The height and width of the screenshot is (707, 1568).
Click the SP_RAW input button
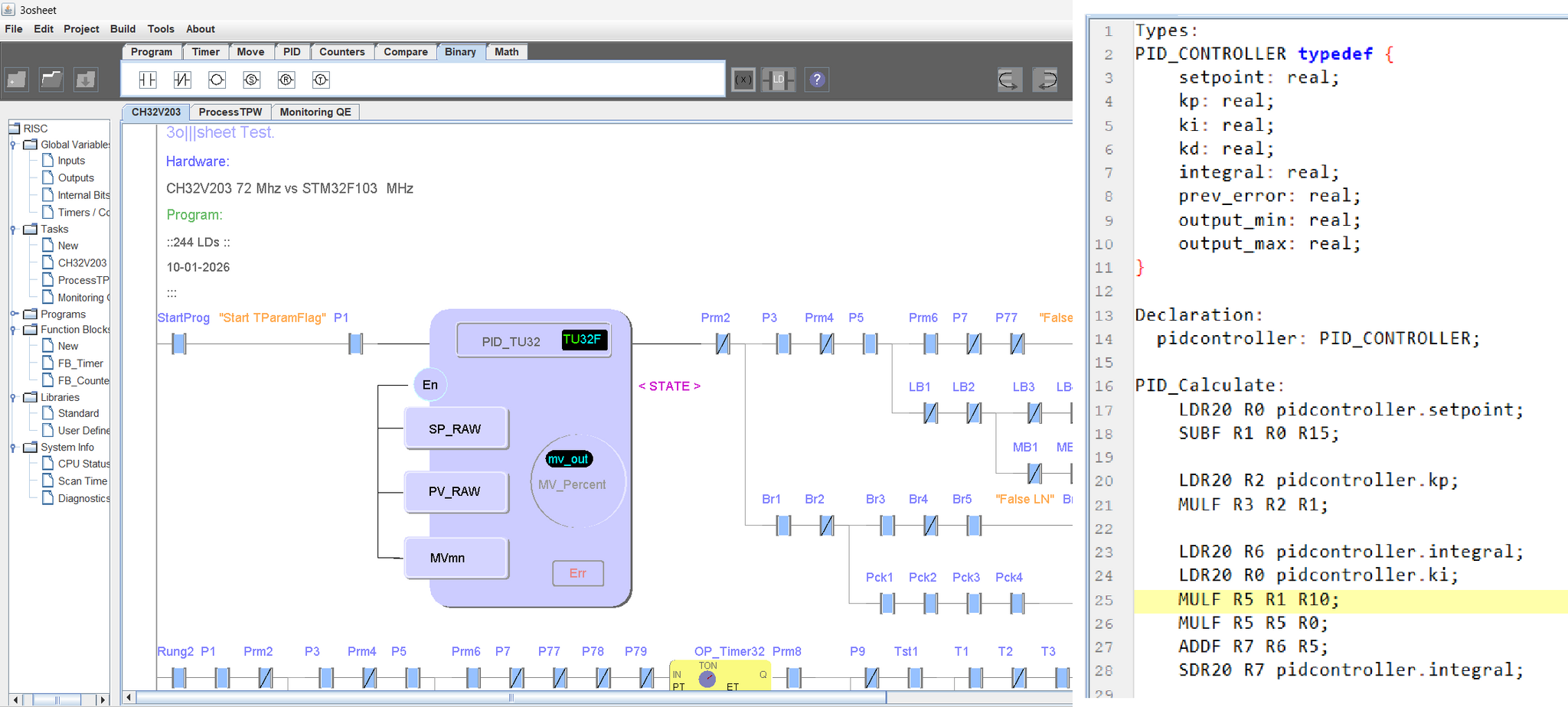(456, 428)
